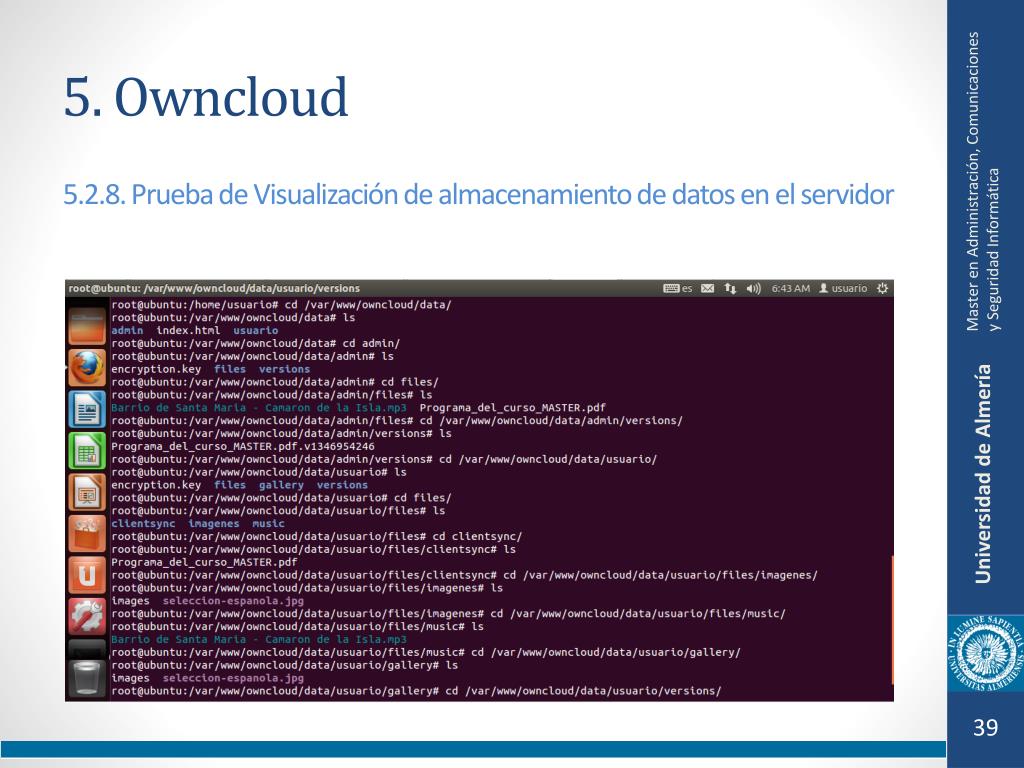This screenshot has width=1024, height=768.
Task: Open Ubuntu One launcher icon
Action: click(x=87, y=575)
